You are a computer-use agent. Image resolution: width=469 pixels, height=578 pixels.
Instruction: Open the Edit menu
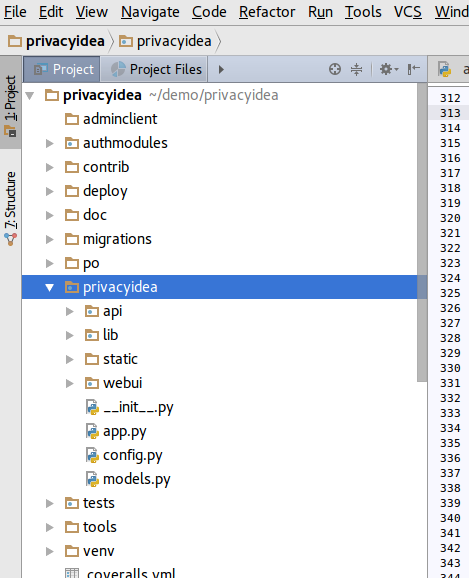pyautogui.click(x=51, y=12)
